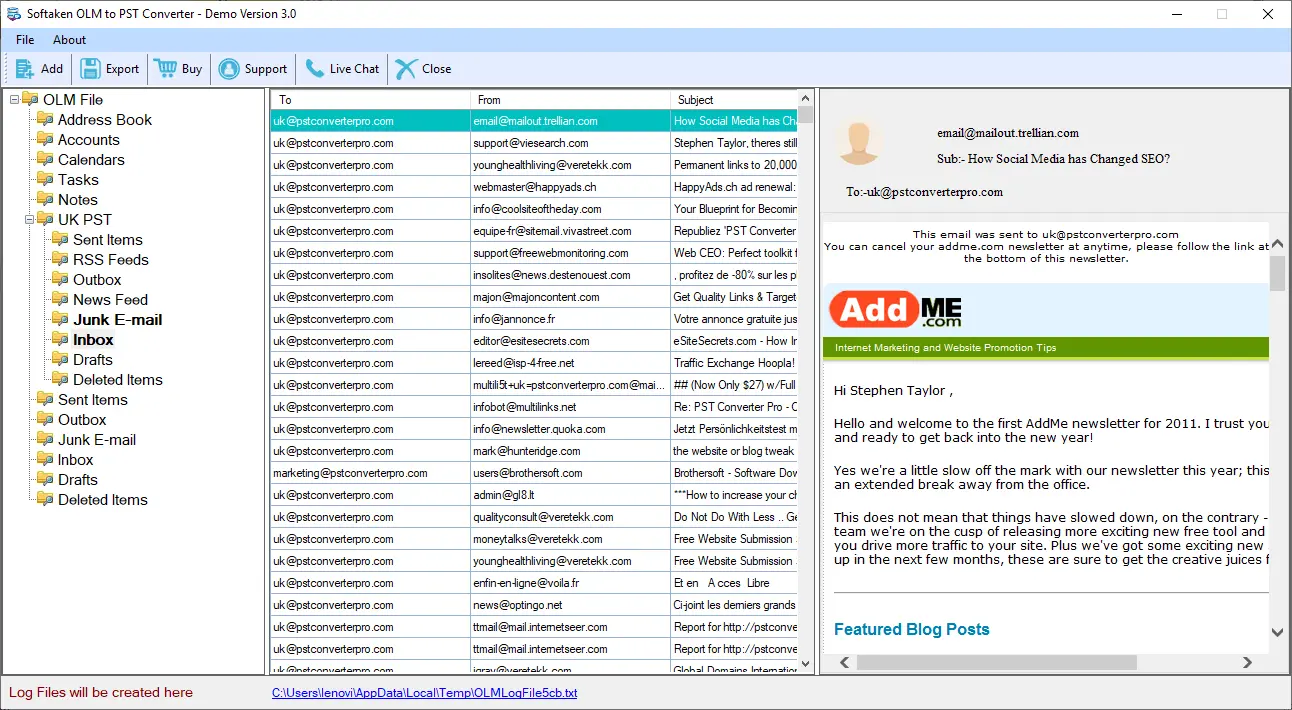The height and width of the screenshot is (710, 1292).
Task: Select the Outbox folder nested under UK PST
Action: 97,279
